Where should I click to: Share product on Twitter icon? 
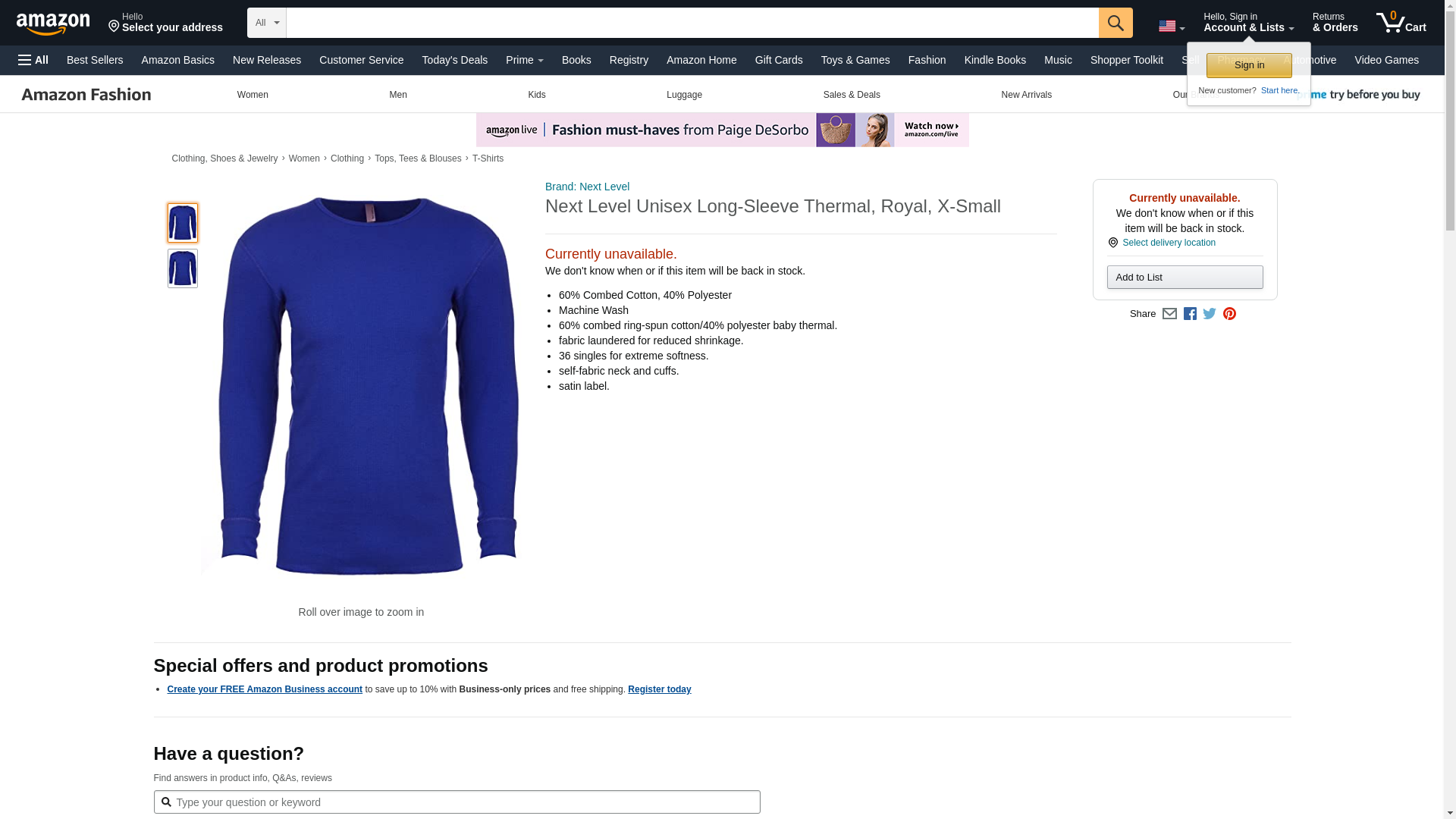[x=1210, y=314]
